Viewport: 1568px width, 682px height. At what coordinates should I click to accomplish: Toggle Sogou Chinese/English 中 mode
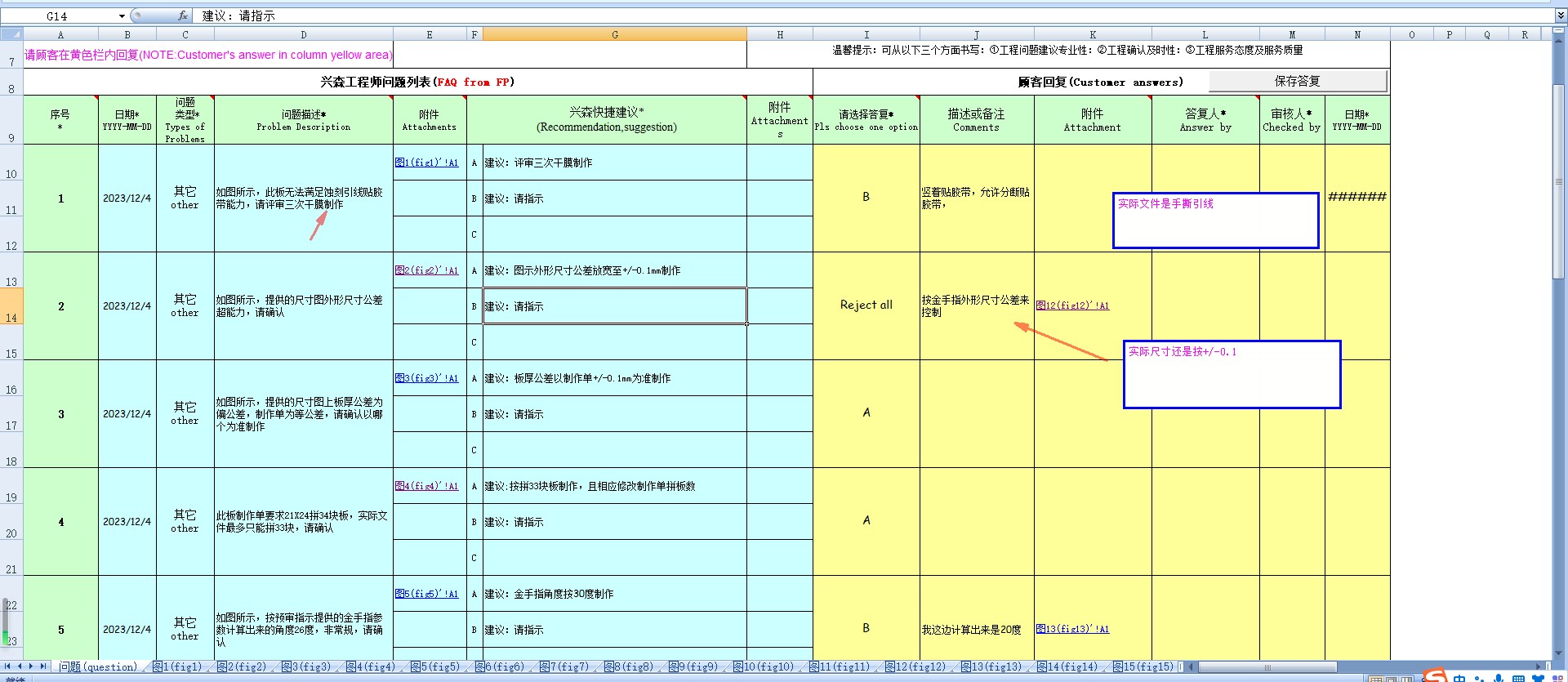pos(1459,678)
